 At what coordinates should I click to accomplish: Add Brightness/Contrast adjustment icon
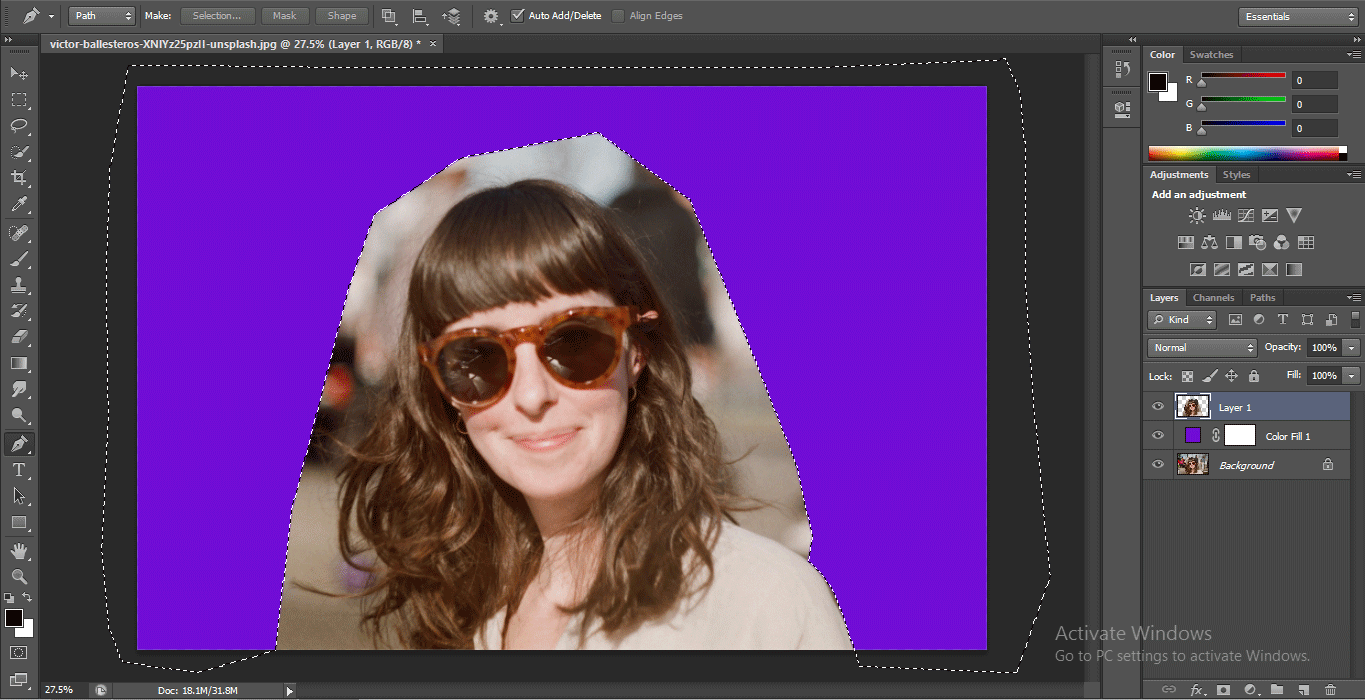click(1197, 215)
